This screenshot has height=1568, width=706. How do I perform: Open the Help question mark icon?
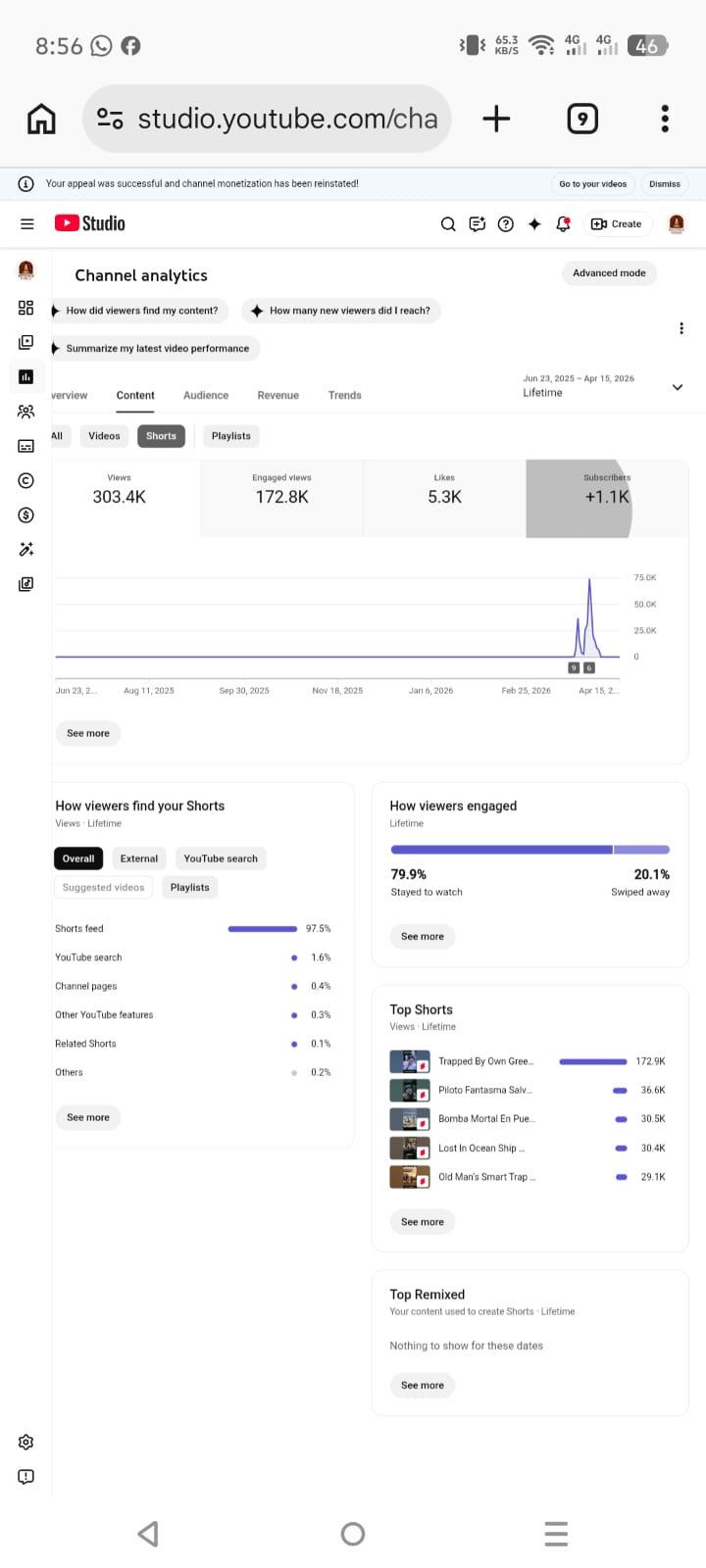(x=506, y=224)
